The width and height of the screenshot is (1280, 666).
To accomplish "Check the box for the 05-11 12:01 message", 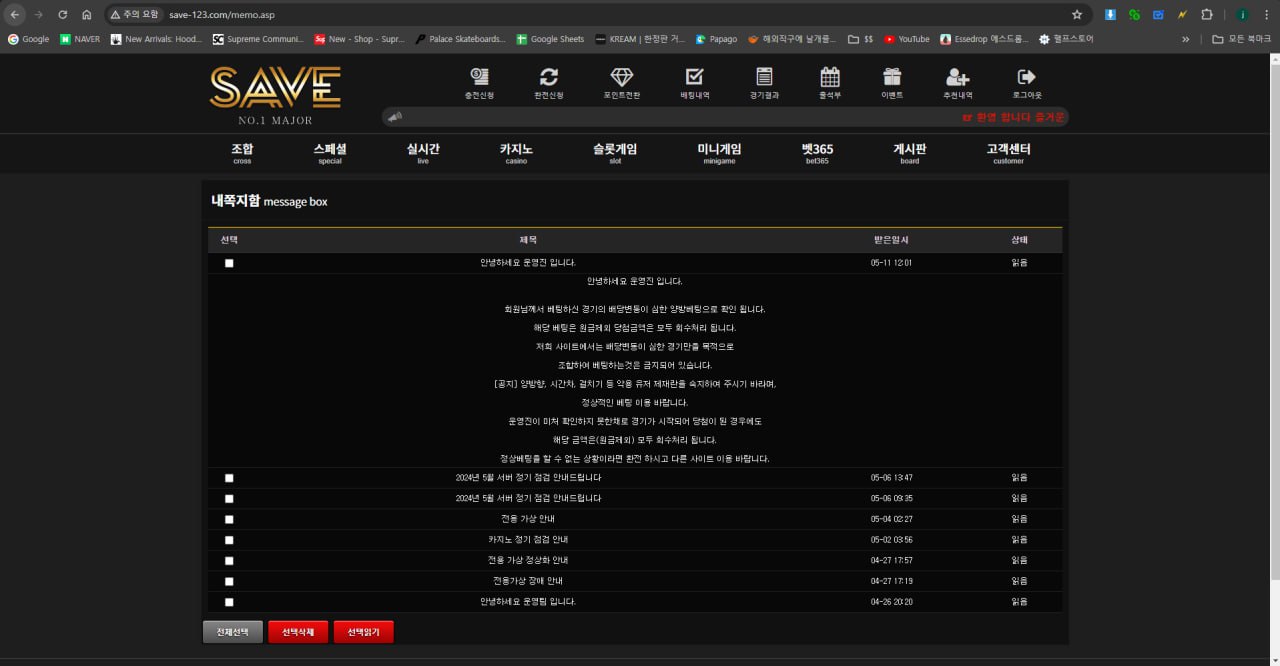I will 229,263.
